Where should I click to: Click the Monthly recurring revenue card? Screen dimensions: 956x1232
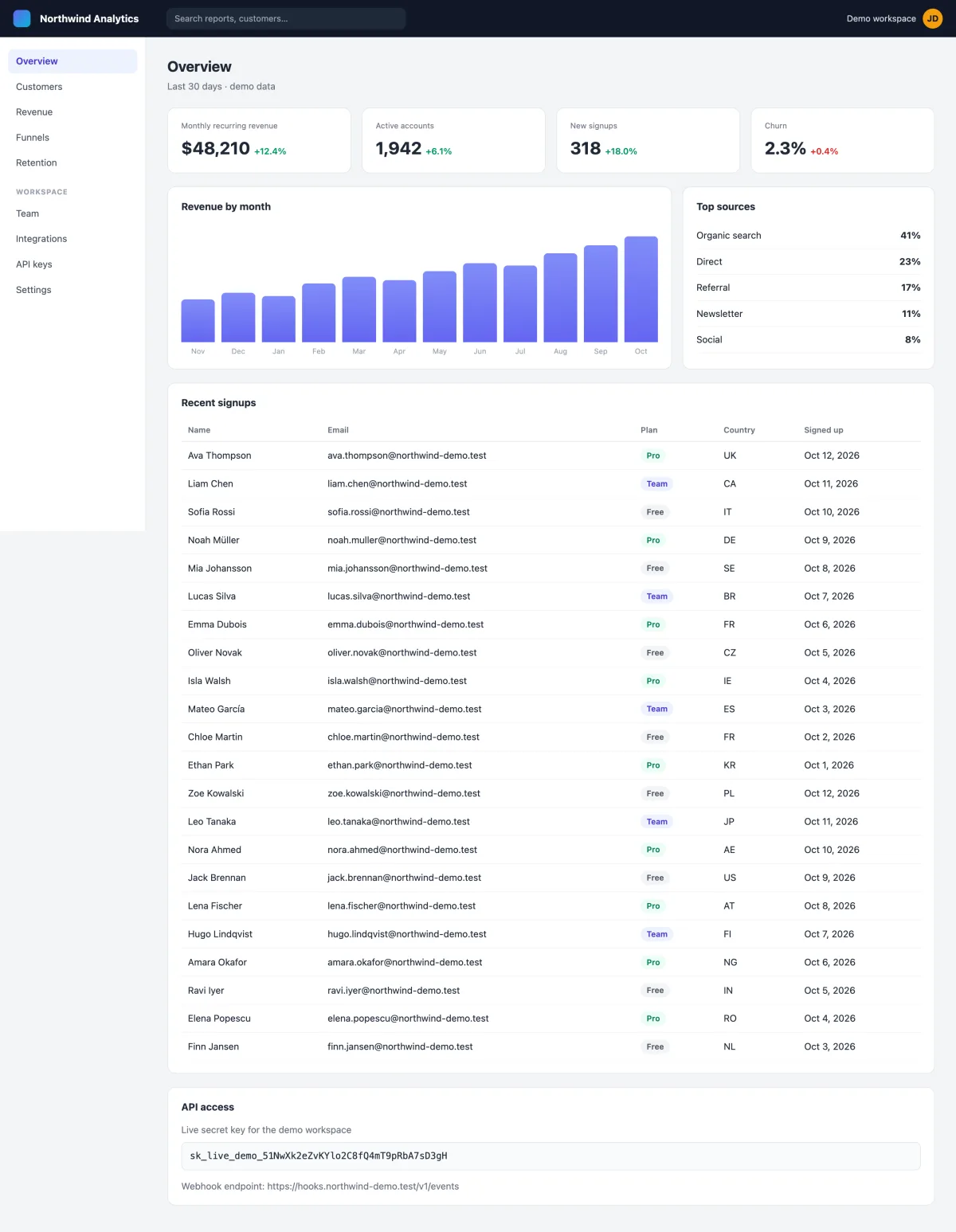pyautogui.click(x=259, y=140)
